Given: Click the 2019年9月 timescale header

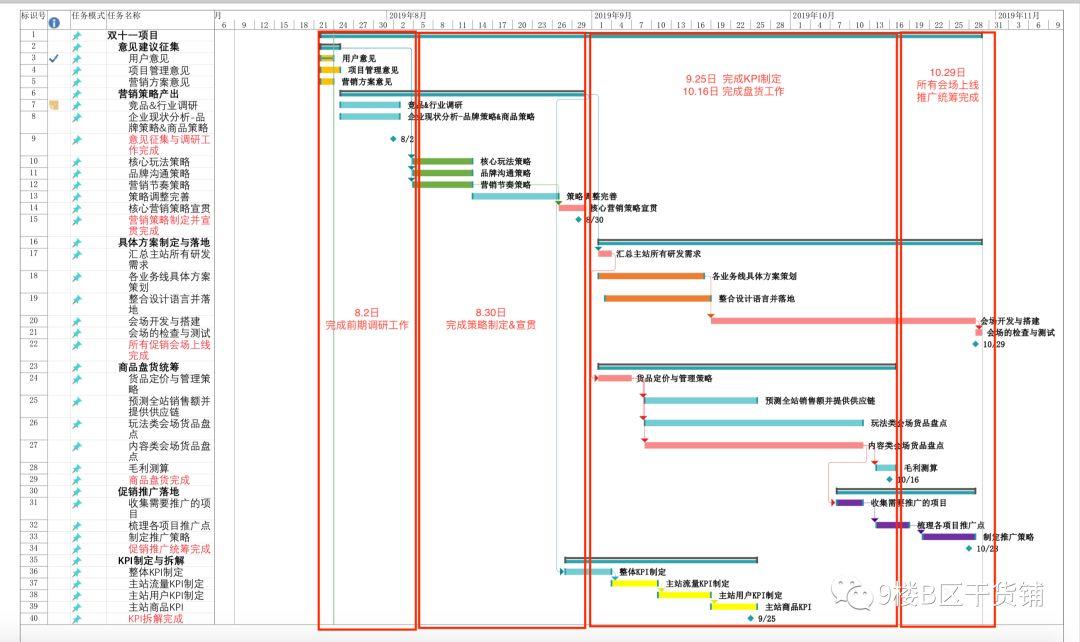Looking at the screenshot, I should click(612, 16).
